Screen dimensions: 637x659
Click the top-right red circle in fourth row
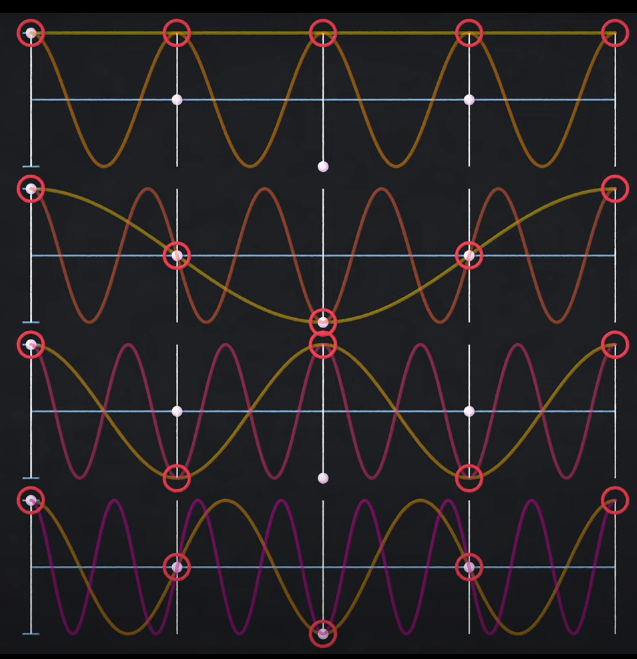coord(614,500)
